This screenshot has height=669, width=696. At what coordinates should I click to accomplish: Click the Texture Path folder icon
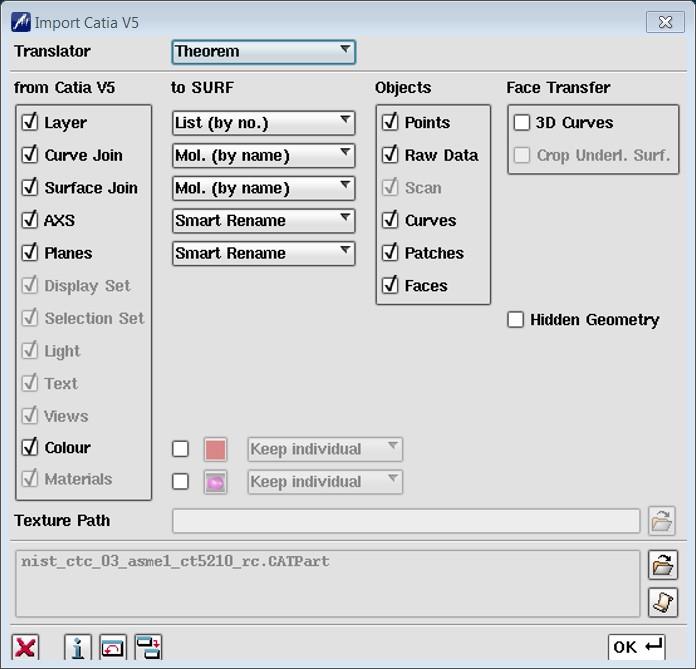(x=661, y=521)
